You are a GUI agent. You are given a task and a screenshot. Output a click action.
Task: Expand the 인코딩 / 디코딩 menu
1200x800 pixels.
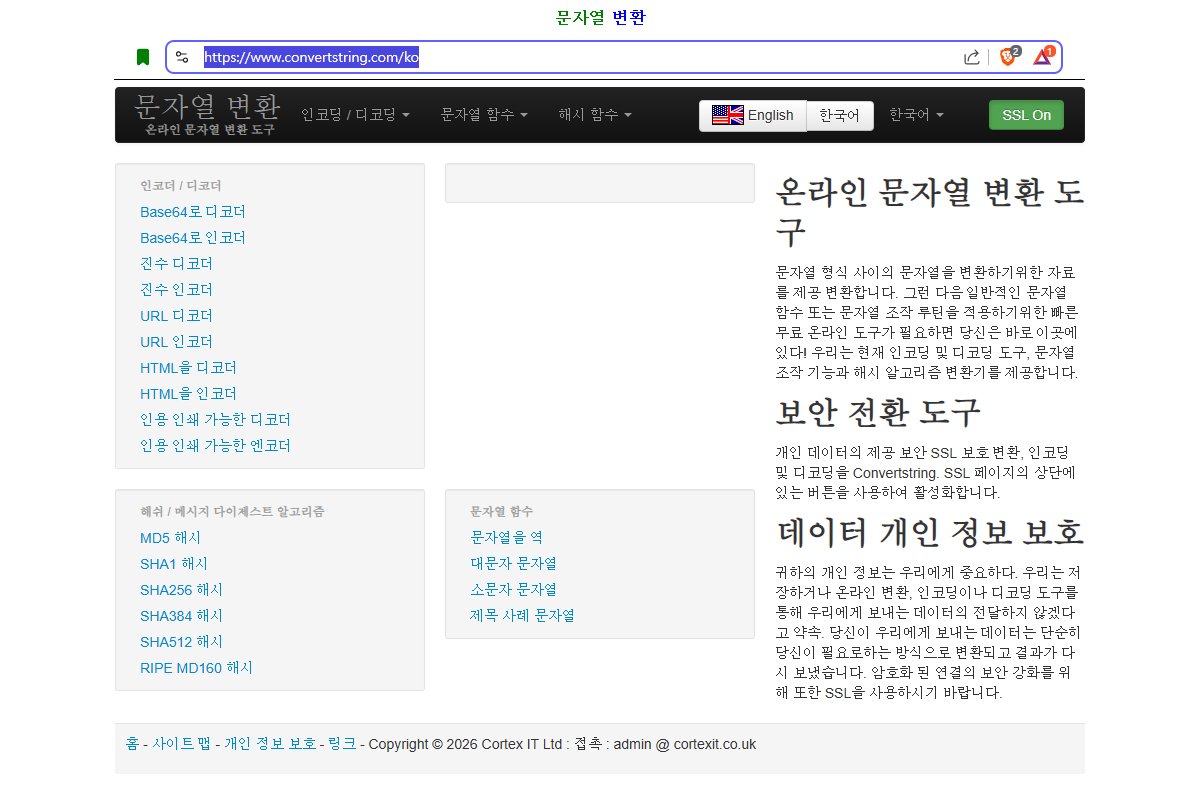click(x=355, y=115)
